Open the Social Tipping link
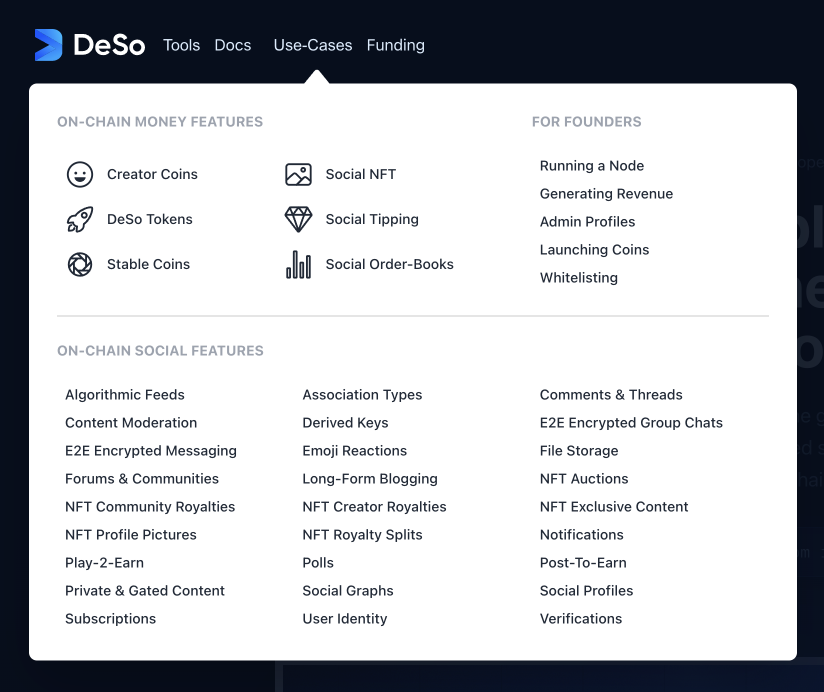The width and height of the screenshot is (824, 692). [x=372, y=219]
